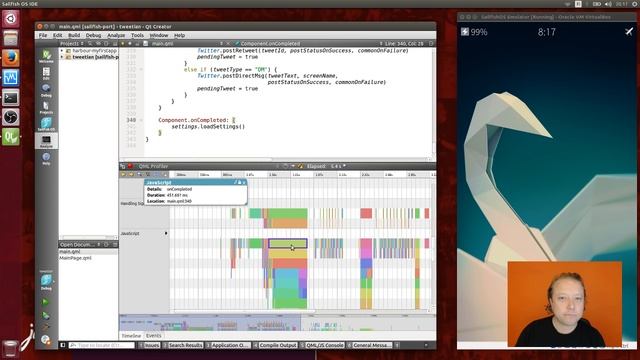Image resolution: width=640 pixels, height=360 pixels.
Task: Open the Issues output pane
Action: click(149, 345)
